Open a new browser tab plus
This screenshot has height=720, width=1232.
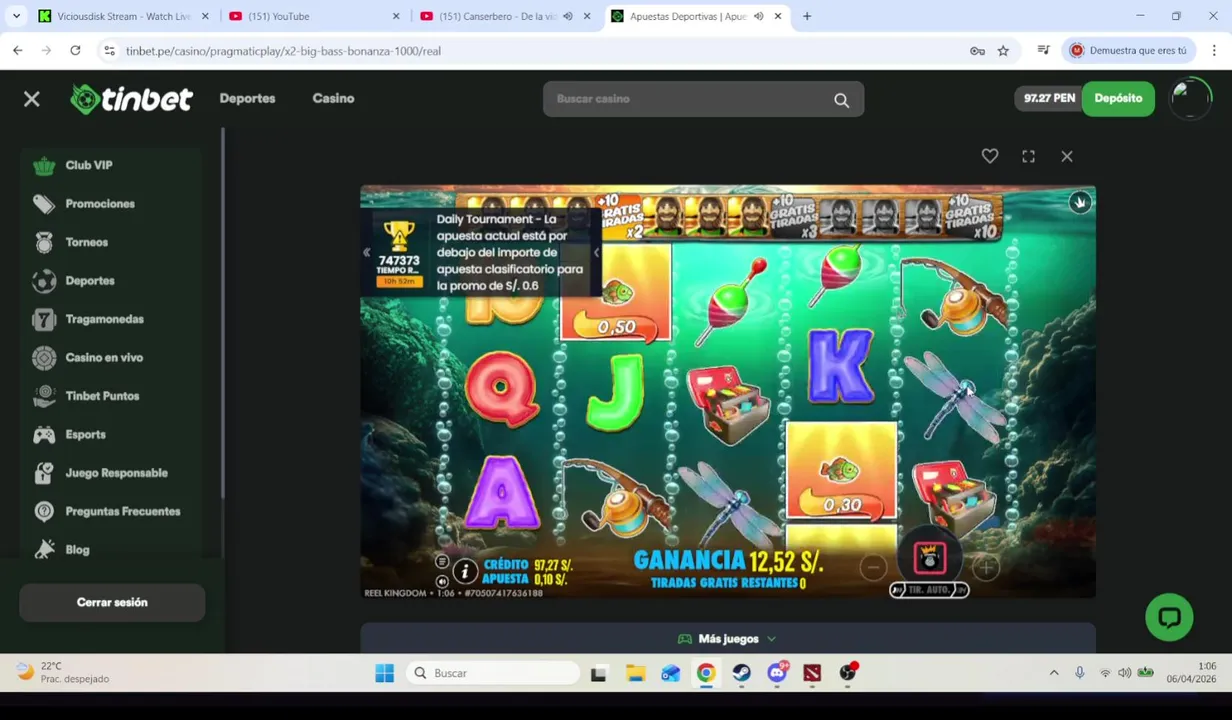[x=807, y=16]
